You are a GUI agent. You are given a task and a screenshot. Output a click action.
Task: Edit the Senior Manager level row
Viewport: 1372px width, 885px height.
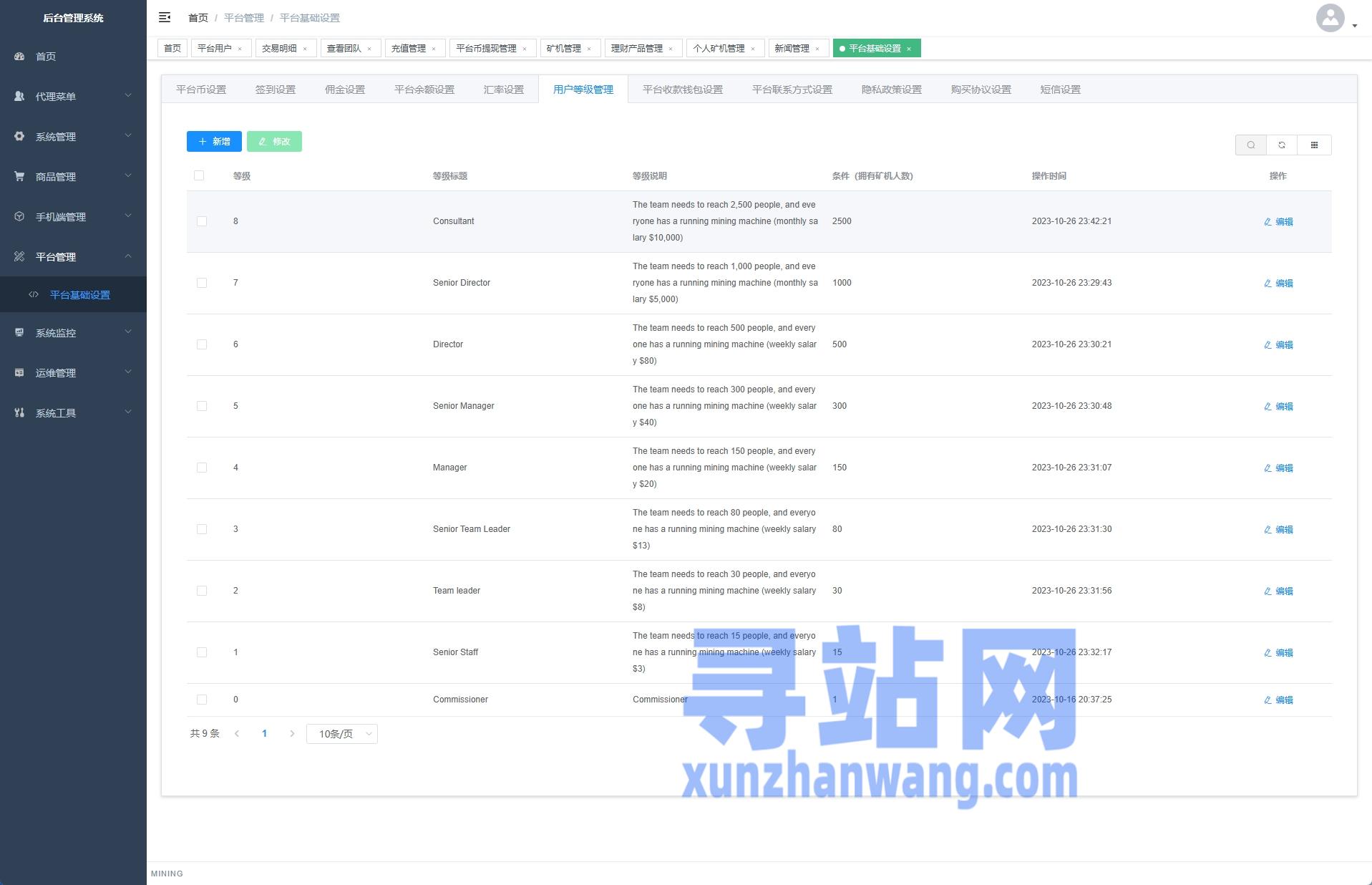pyautogui.click(x=1278, y=407)
